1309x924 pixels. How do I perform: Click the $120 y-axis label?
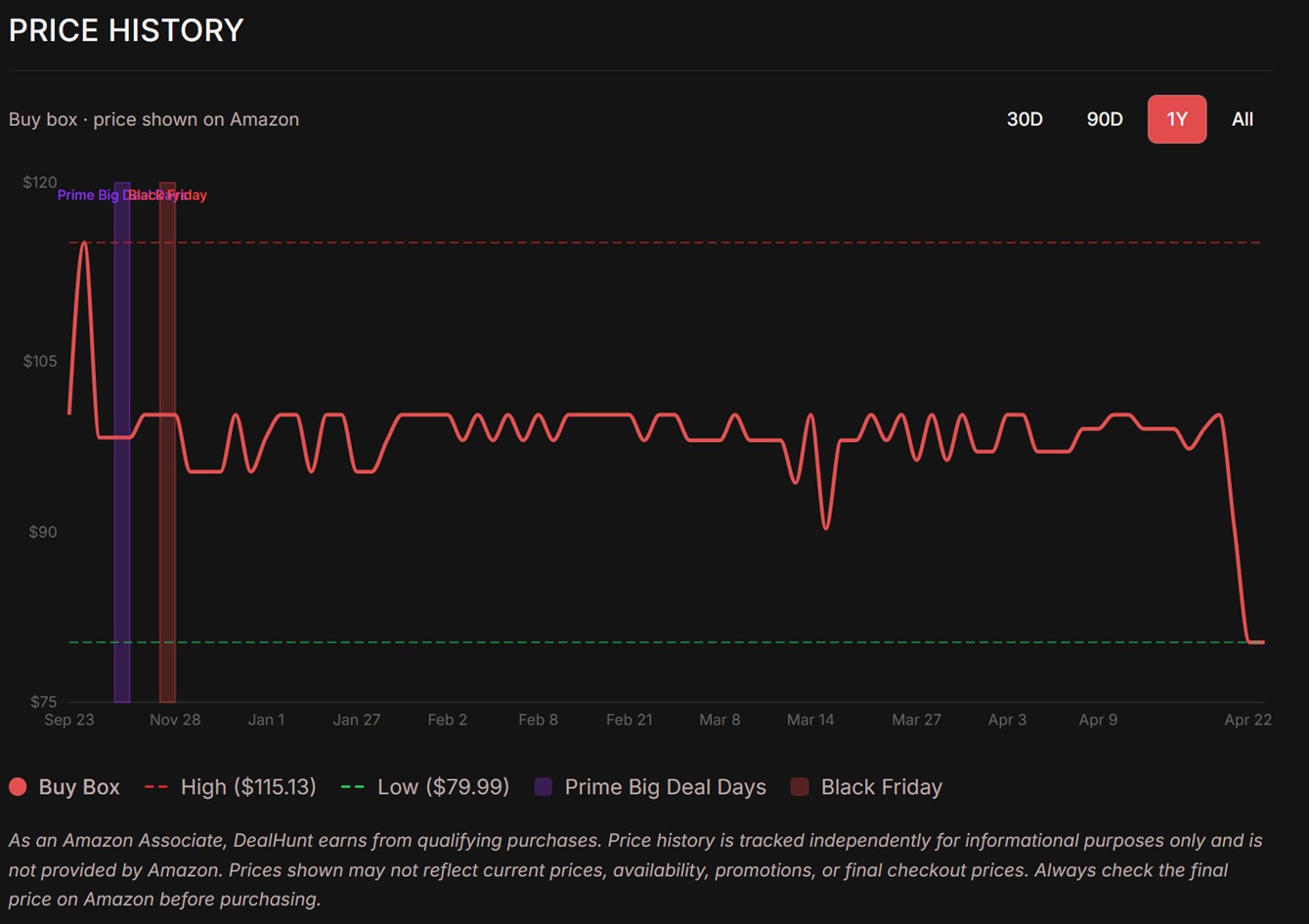coord(40,182)
